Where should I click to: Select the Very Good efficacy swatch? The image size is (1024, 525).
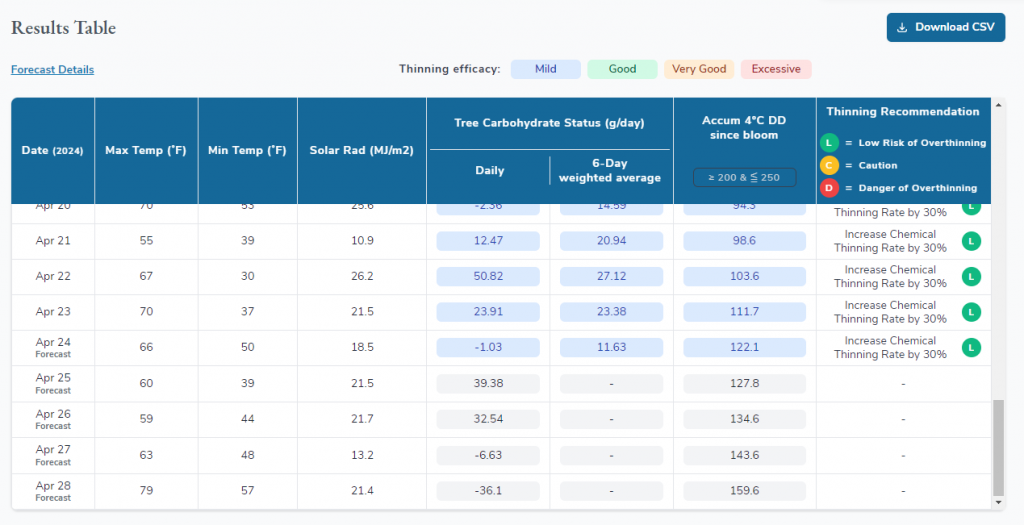pyautogui.click(x=699, y=69)
